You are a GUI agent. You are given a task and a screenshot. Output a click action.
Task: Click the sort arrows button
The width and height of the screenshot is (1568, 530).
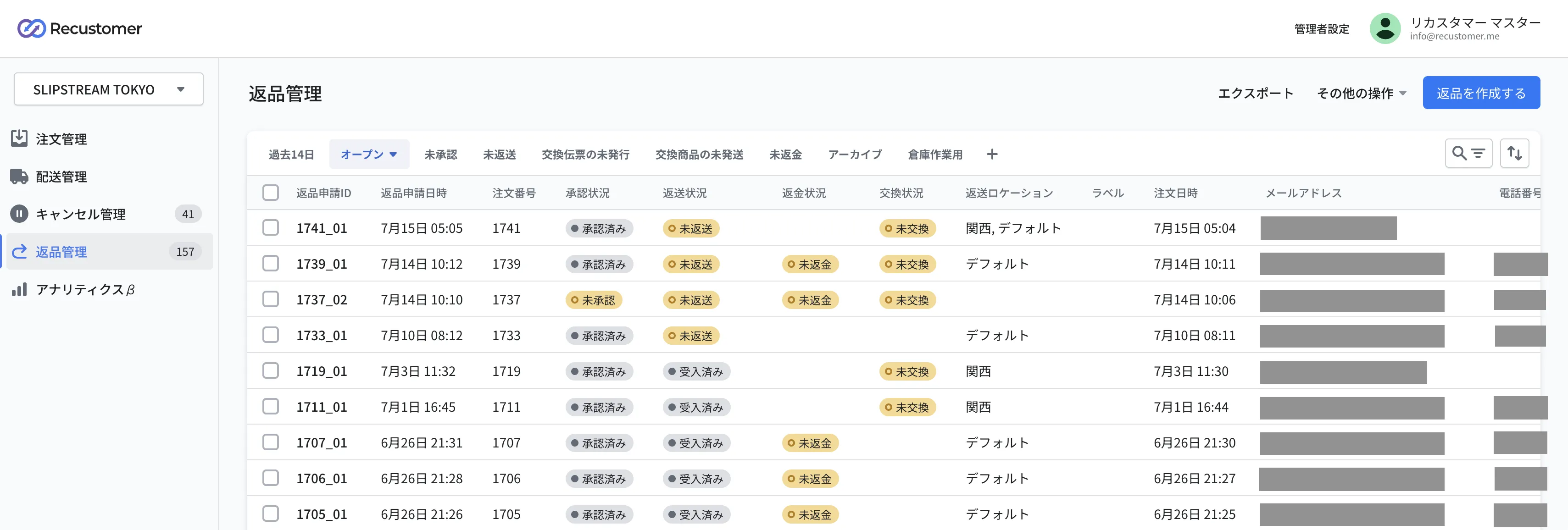1514,153
